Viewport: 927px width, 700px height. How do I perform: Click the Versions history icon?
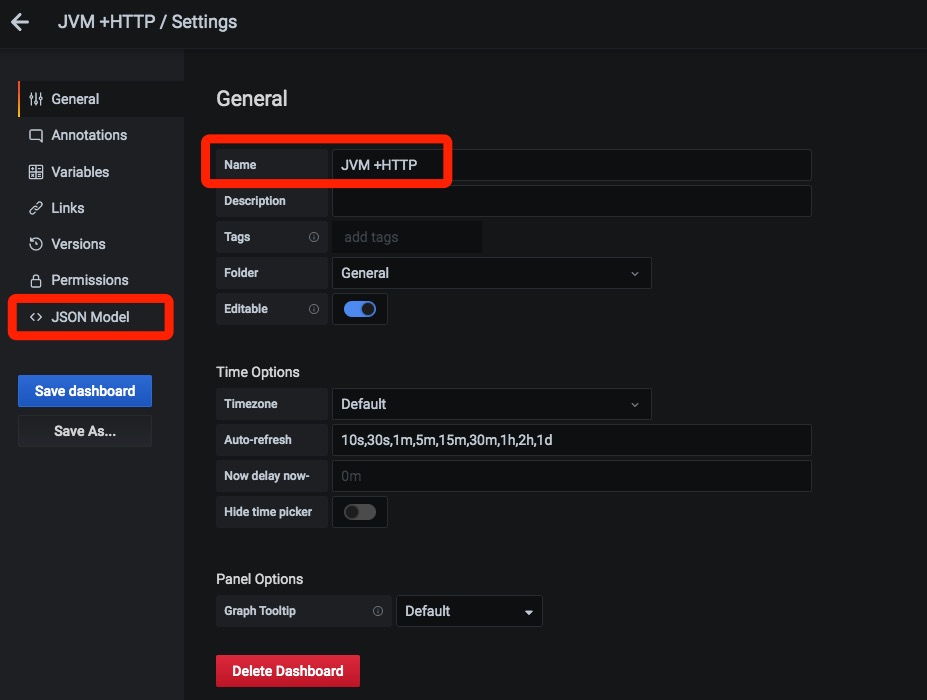36,244
